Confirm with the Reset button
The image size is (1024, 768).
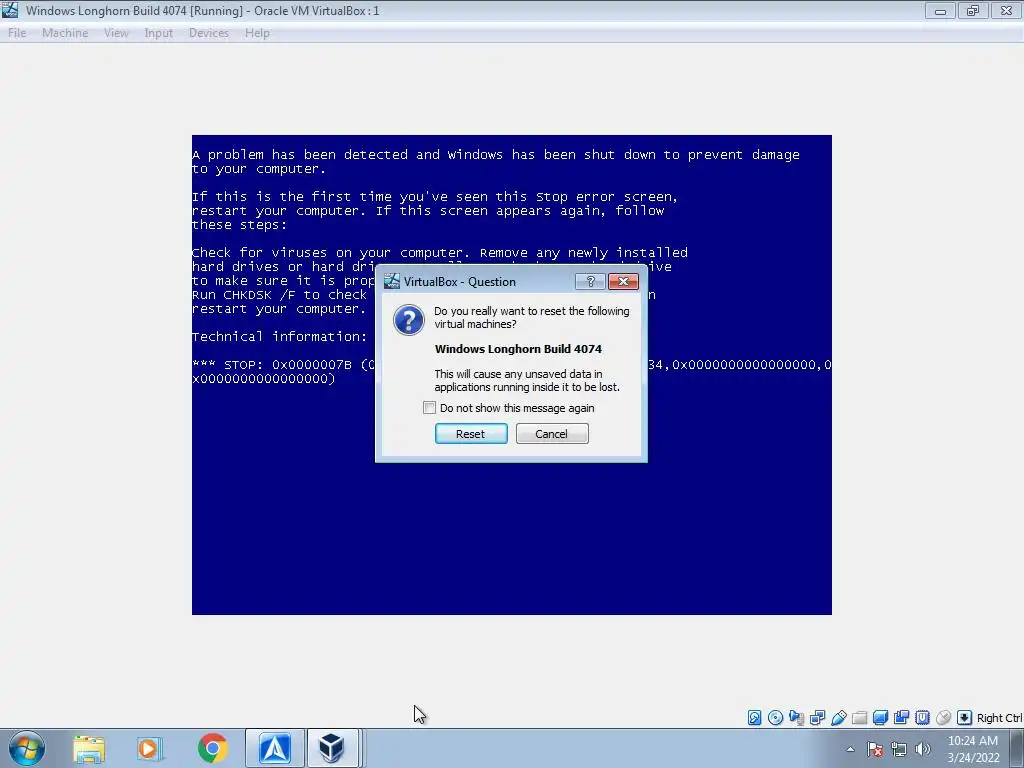[471, 434]
